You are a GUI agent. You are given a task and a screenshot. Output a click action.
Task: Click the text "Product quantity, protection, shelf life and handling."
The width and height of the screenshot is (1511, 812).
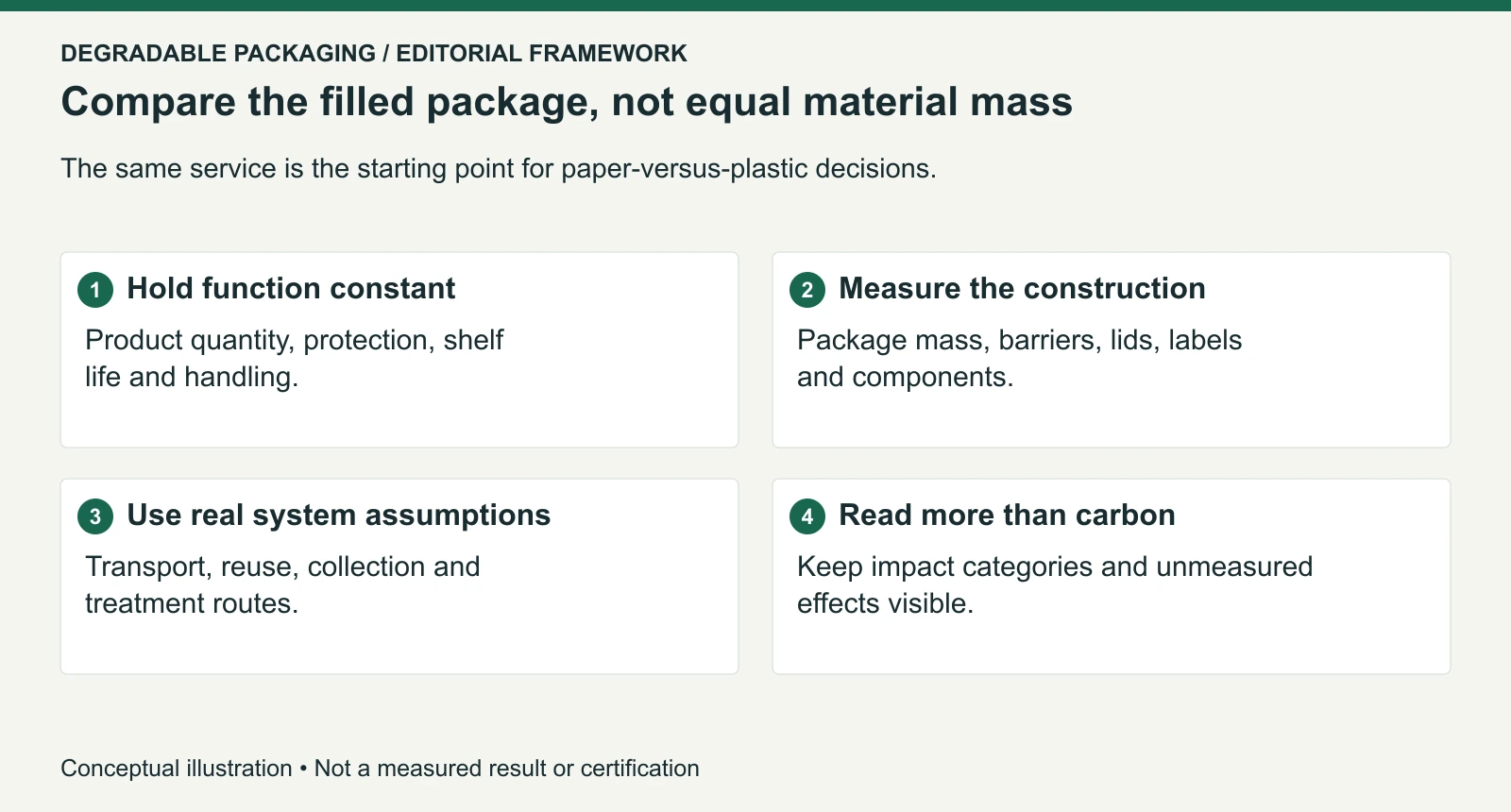click(x=295, y=358)
